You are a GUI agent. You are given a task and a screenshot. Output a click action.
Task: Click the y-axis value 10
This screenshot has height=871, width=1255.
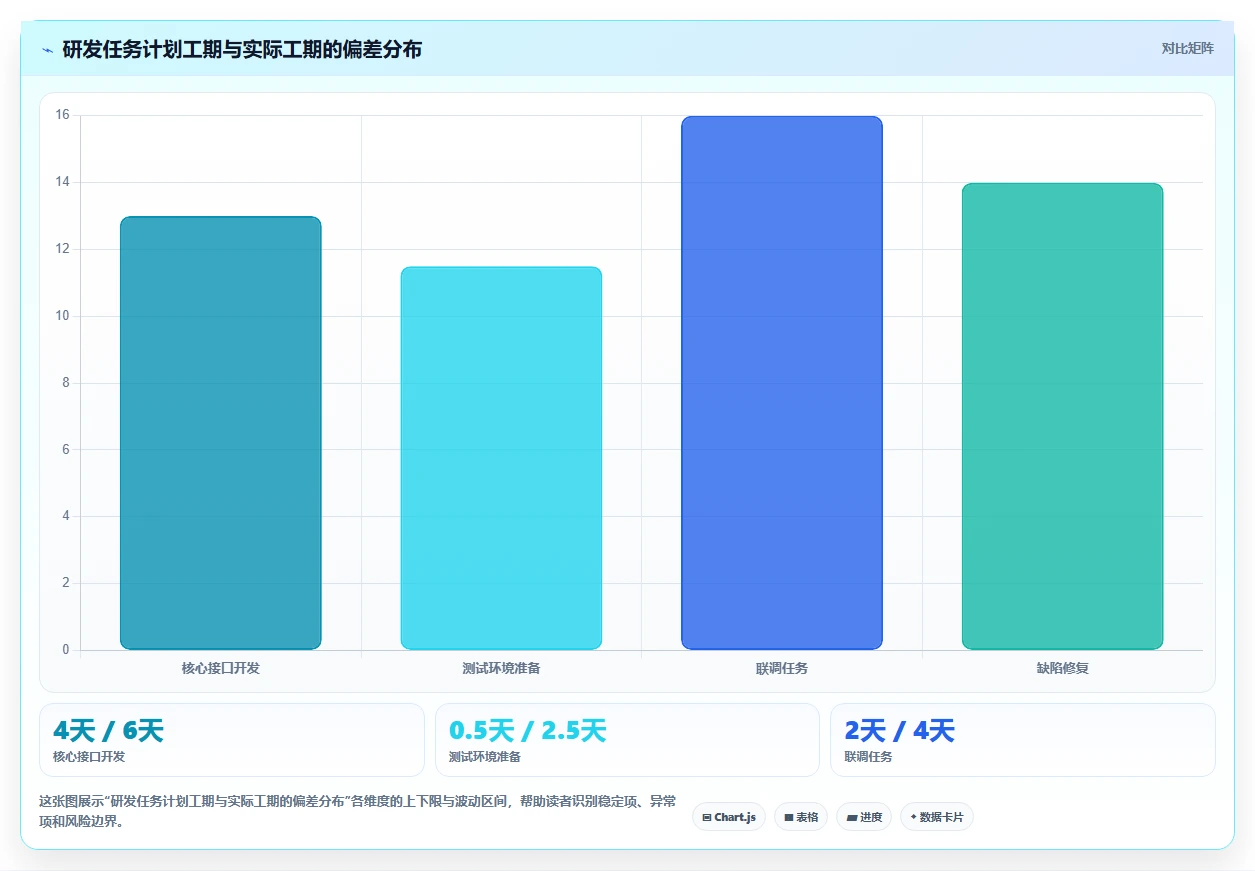[x=62, y=316]
